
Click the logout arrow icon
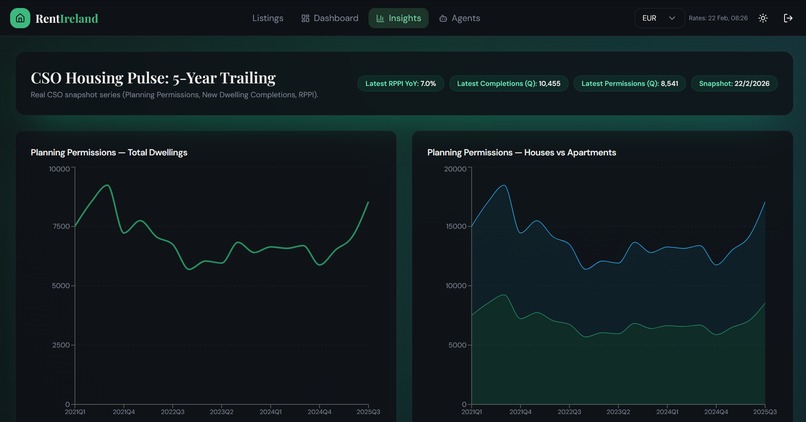click(788, 18)
